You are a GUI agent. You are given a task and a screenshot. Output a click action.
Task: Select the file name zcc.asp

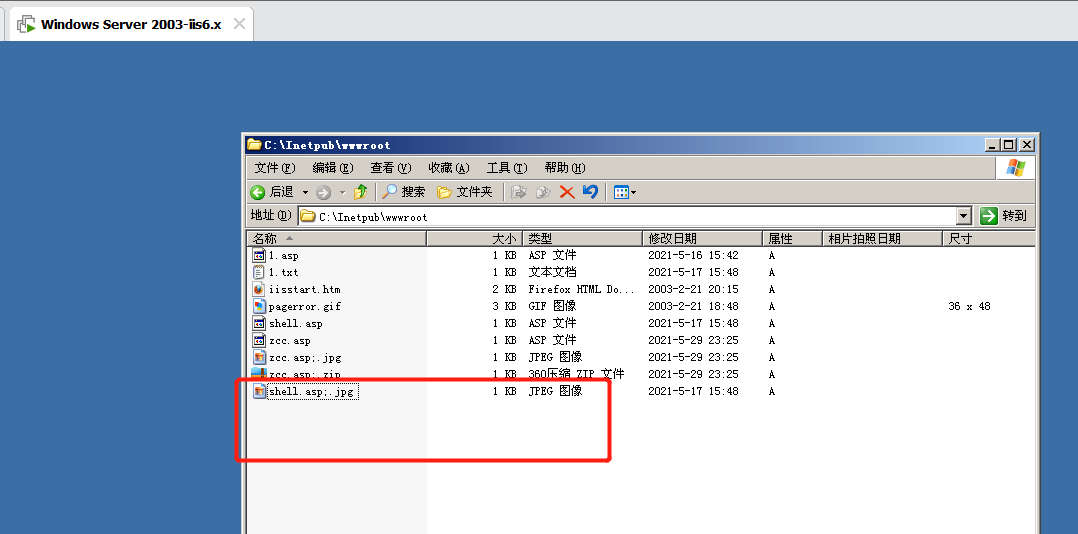tap(289, 341)
